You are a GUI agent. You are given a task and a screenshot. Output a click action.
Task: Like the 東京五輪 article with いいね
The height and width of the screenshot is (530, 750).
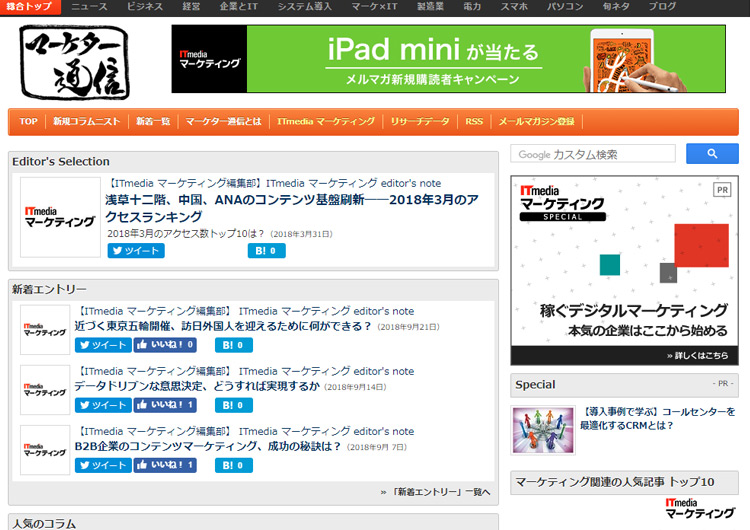point(165,345)
